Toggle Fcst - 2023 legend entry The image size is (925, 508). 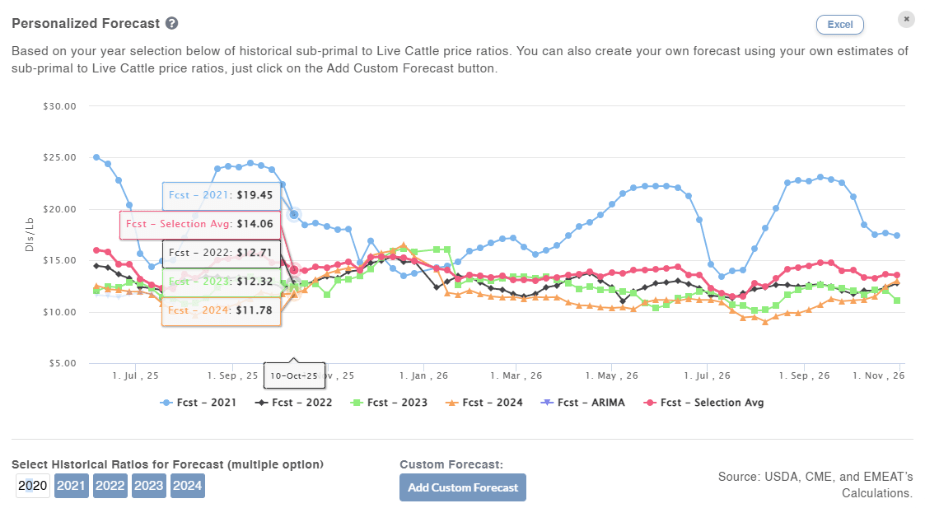click(391, 402)
